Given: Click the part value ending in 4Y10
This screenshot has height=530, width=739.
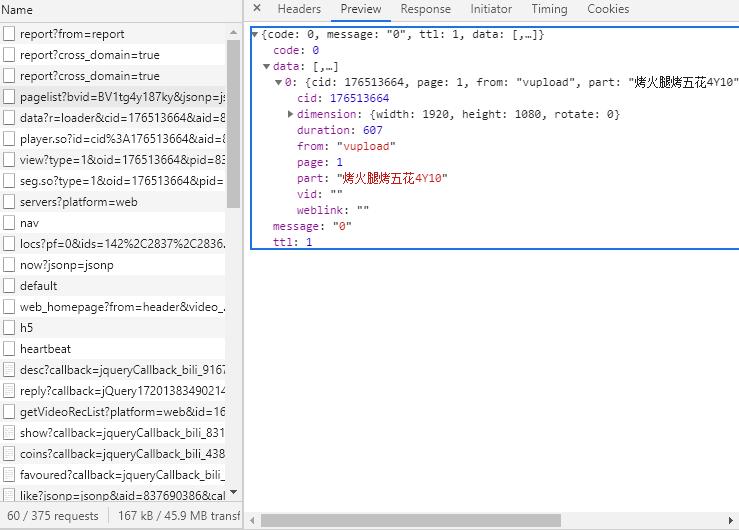Looking at the screenshot, I should click(x=392, y=178).
